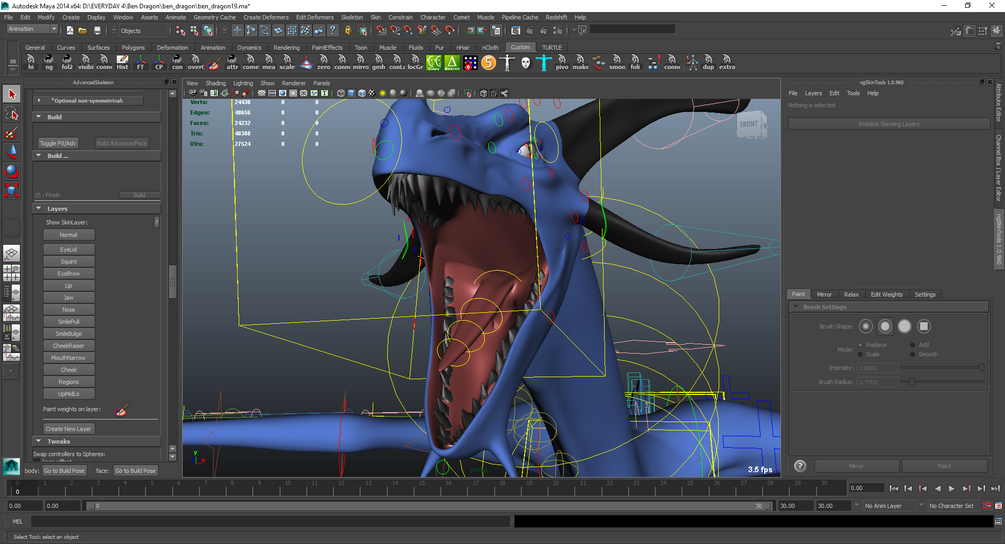This screenshot has width=1005, height=544.
Task: Click the Create New Layer button
Action: pyautogui.click(x=69, y=428)
